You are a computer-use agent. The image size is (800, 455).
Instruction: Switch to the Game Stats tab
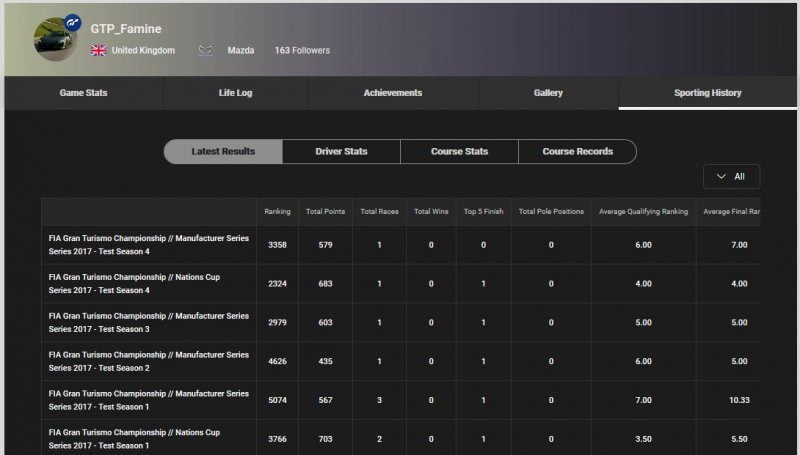coord(84,93)
